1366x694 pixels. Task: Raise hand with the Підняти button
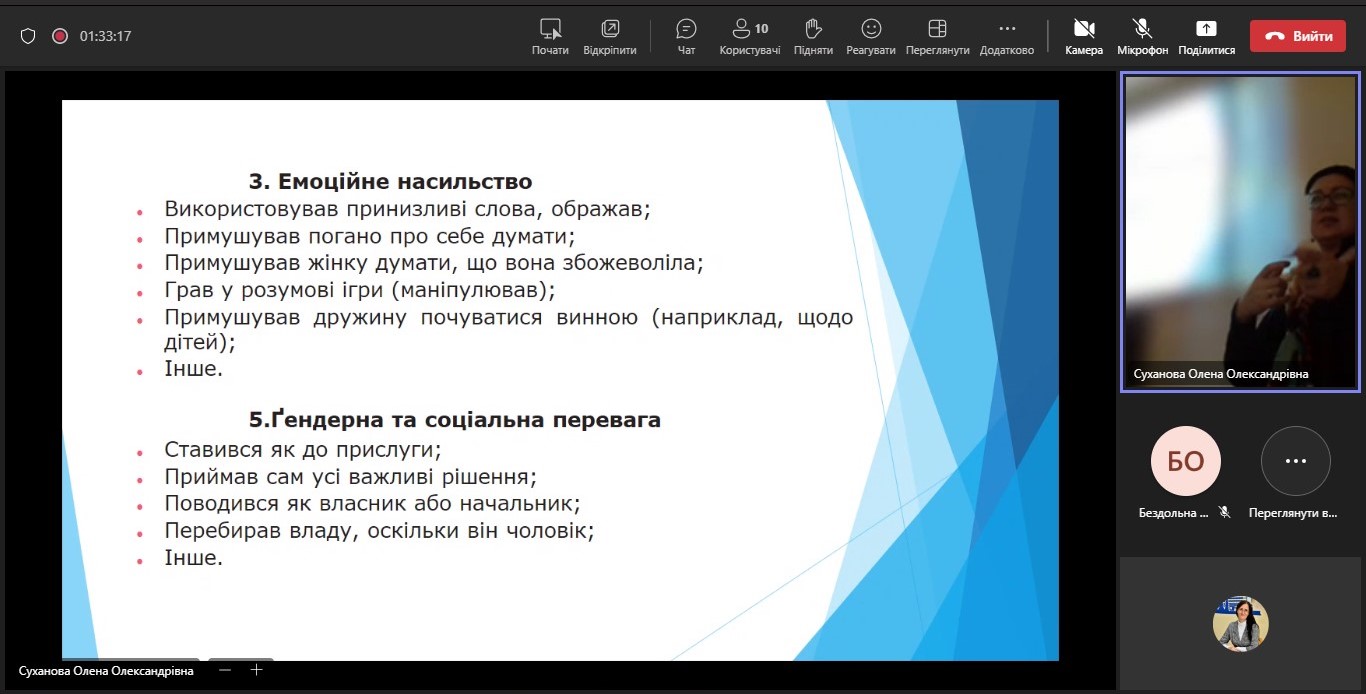(813, 36)
